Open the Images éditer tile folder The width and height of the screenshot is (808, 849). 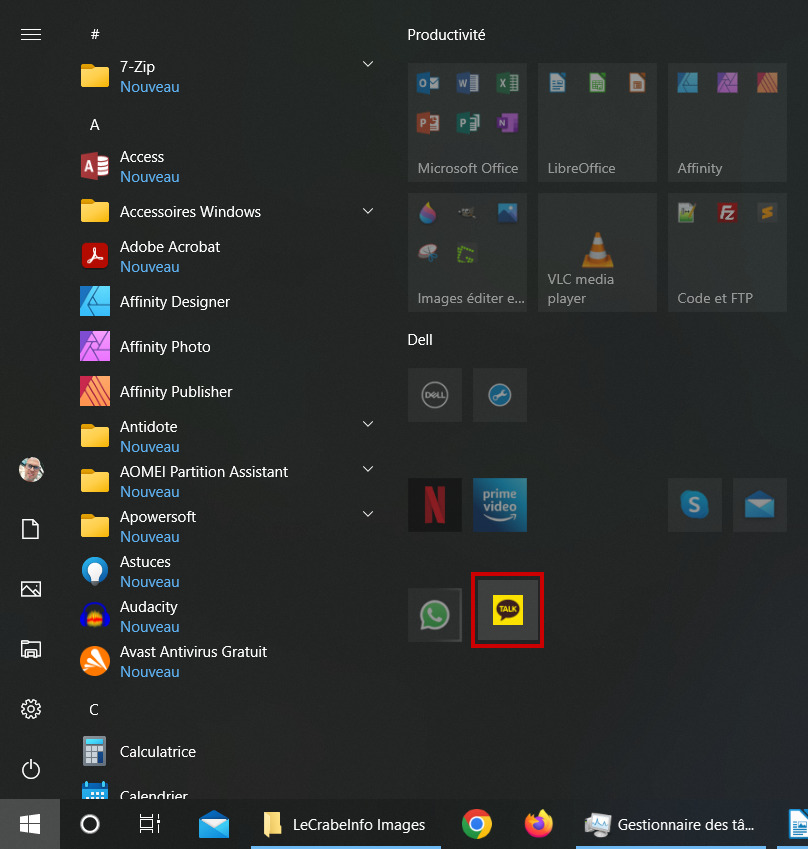[467, 252]
